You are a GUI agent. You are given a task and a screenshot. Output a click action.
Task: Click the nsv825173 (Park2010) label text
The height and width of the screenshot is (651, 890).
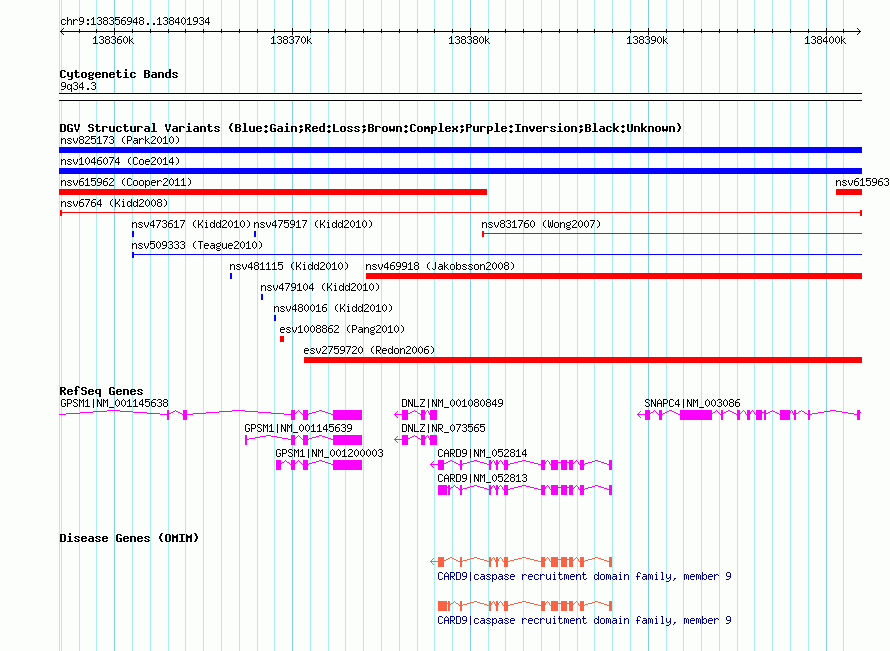click(x=120, y=140)
